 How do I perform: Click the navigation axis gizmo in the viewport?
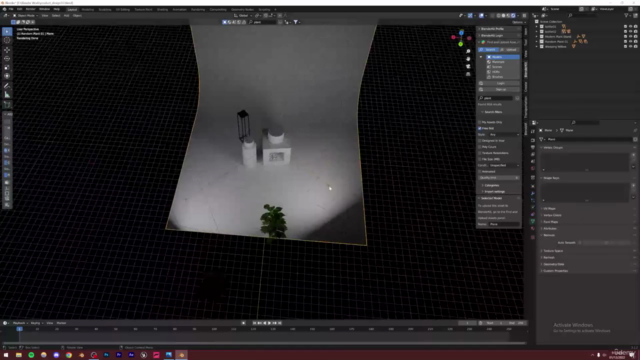click(x=461, y=38)
